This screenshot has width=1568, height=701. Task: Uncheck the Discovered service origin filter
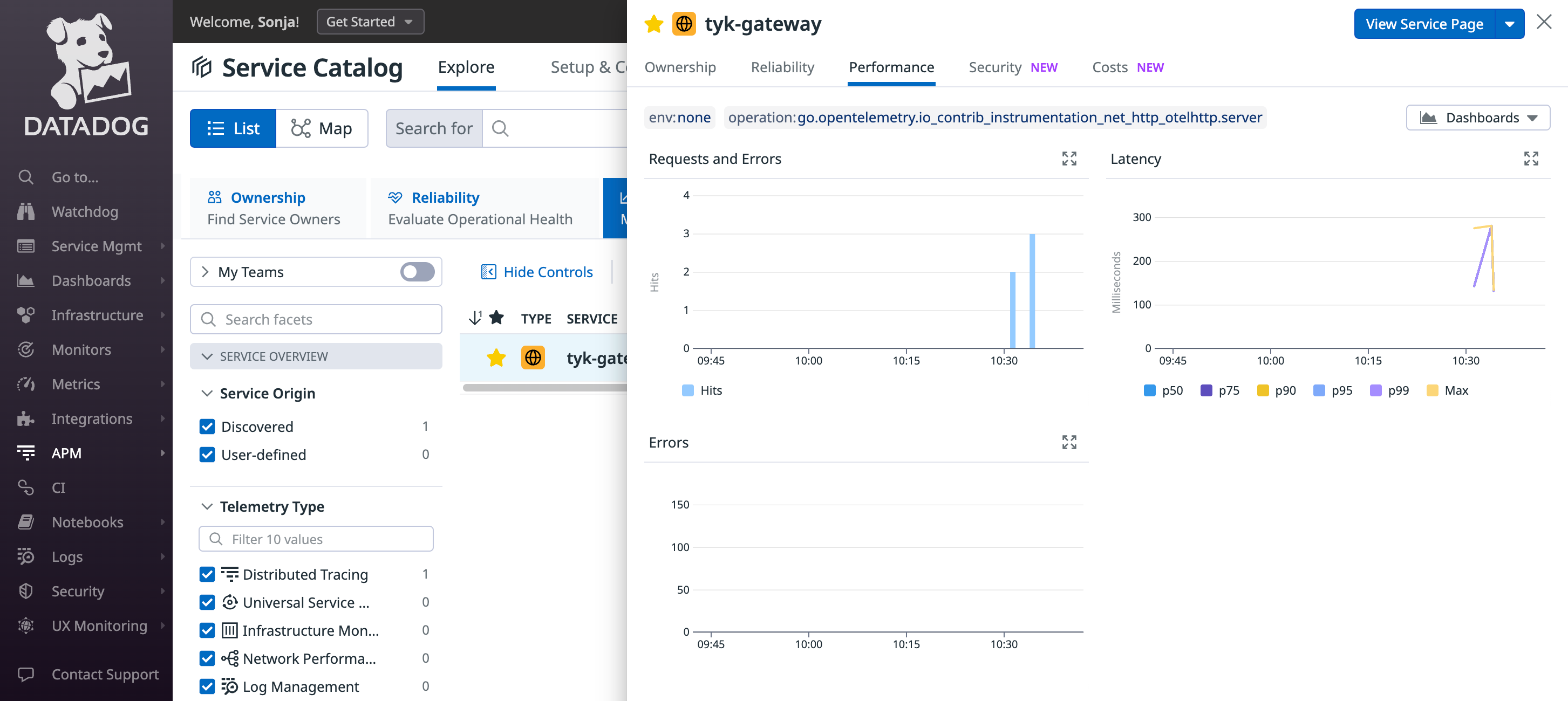point(207,426)
